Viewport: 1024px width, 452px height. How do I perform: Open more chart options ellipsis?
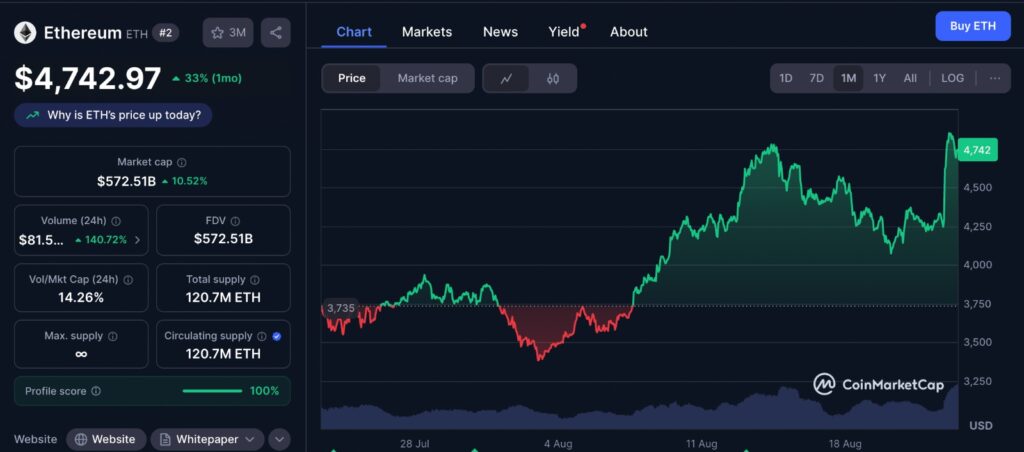tap(995, 78)
